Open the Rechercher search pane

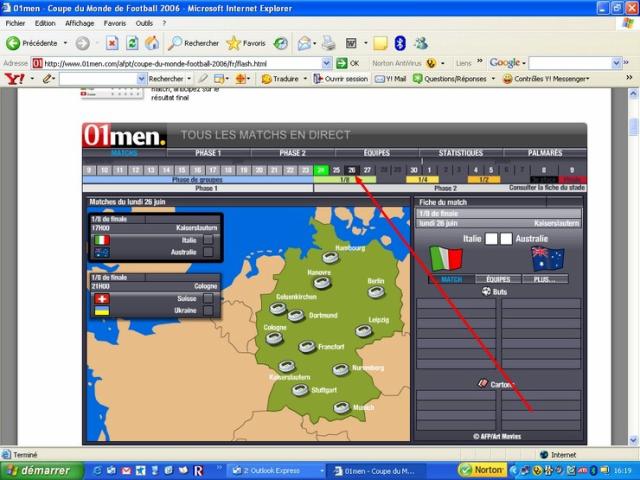coord(193,43)
